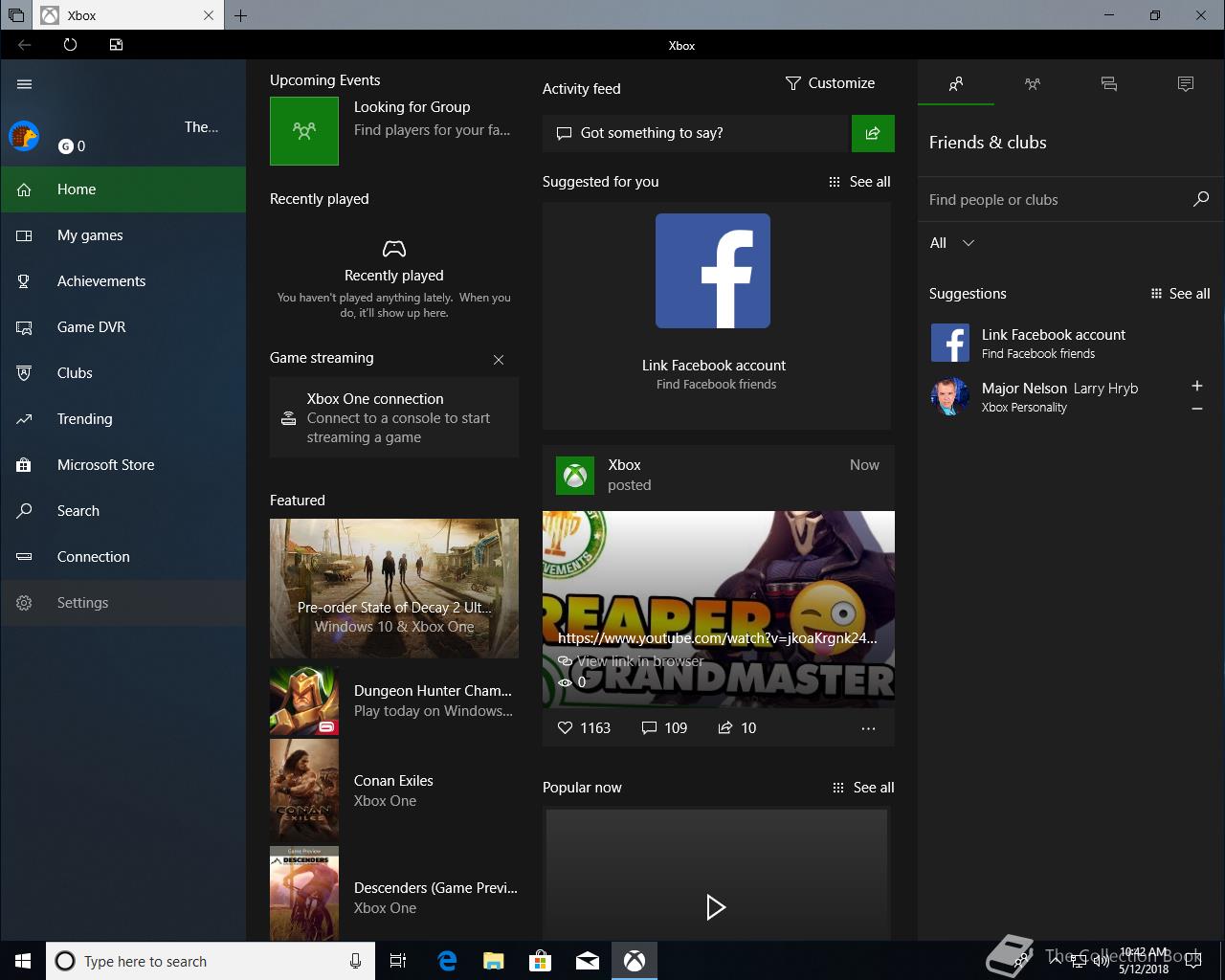
Task: Switch to Activity alerts tab icon
Action: coord(1186,84)
